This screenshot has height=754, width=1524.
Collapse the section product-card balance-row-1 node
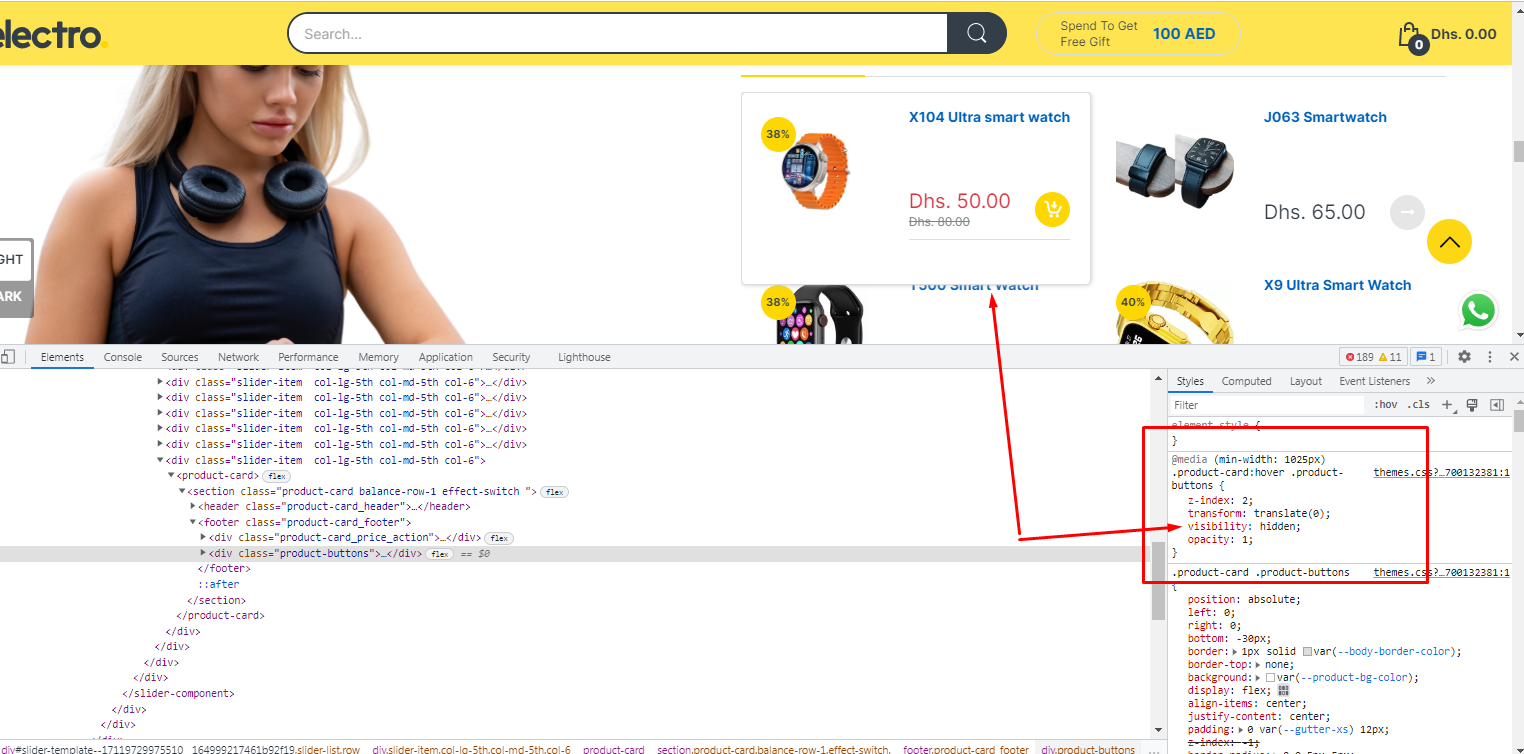click(182, 491)
